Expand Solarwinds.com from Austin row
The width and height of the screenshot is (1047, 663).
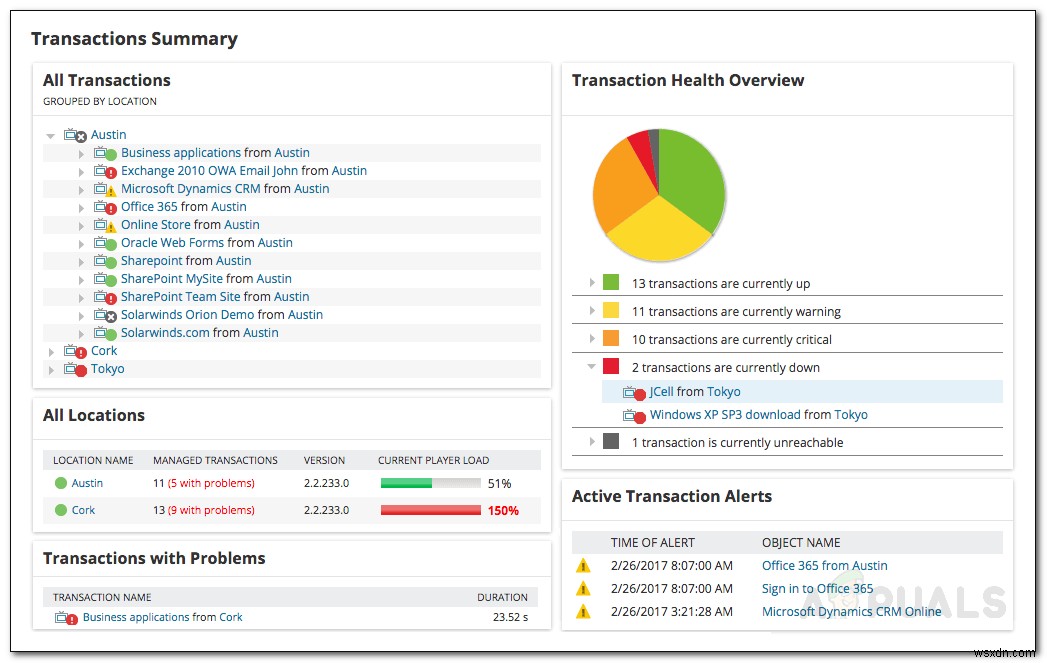coord(81,334)
